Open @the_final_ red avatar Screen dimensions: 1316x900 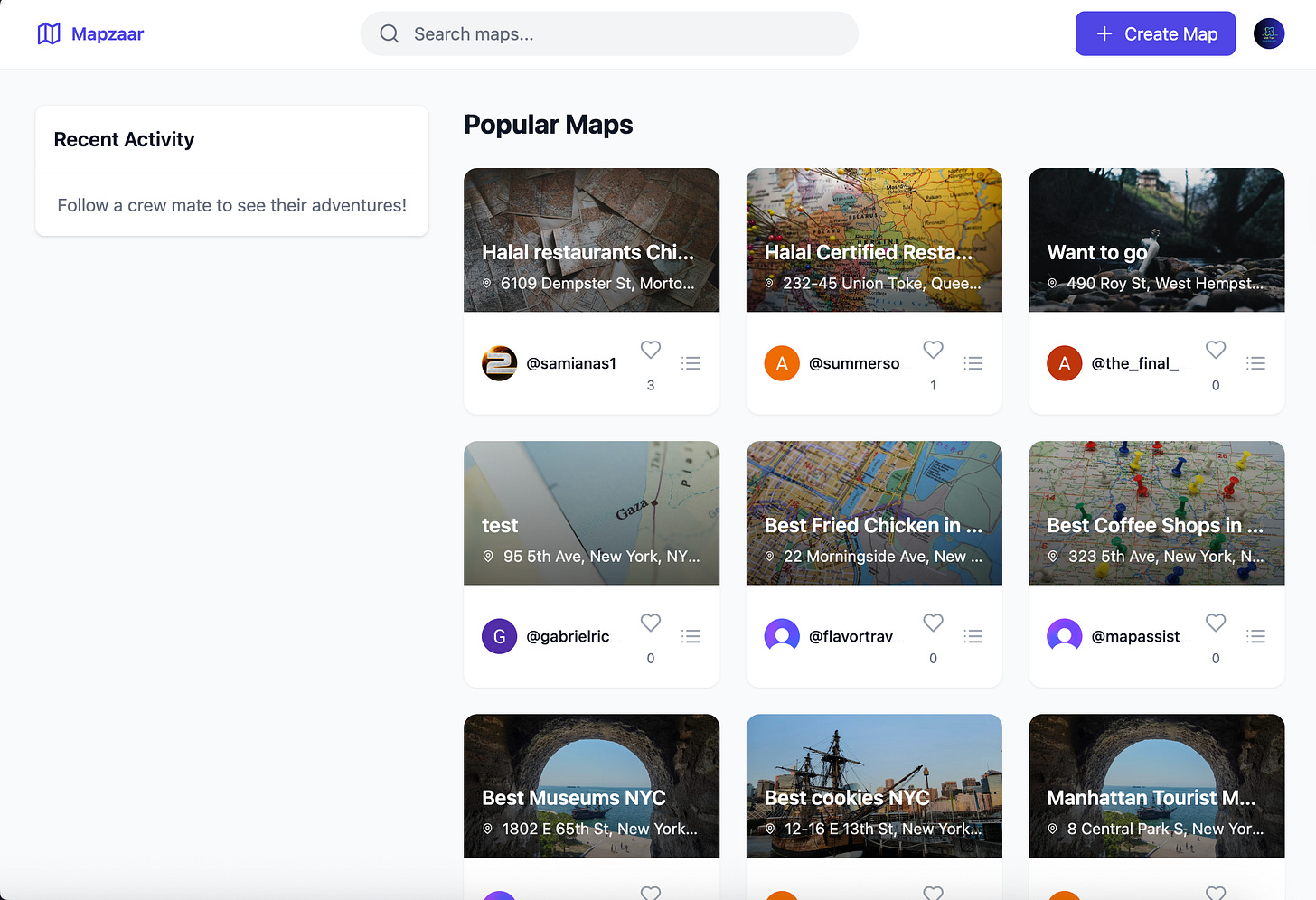coord(1065,363)
